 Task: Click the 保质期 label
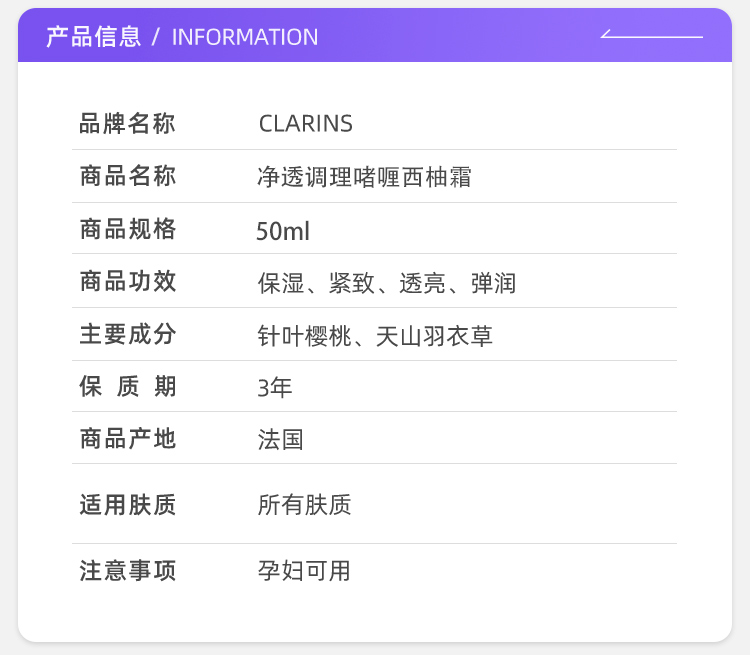tap(127, 386)
